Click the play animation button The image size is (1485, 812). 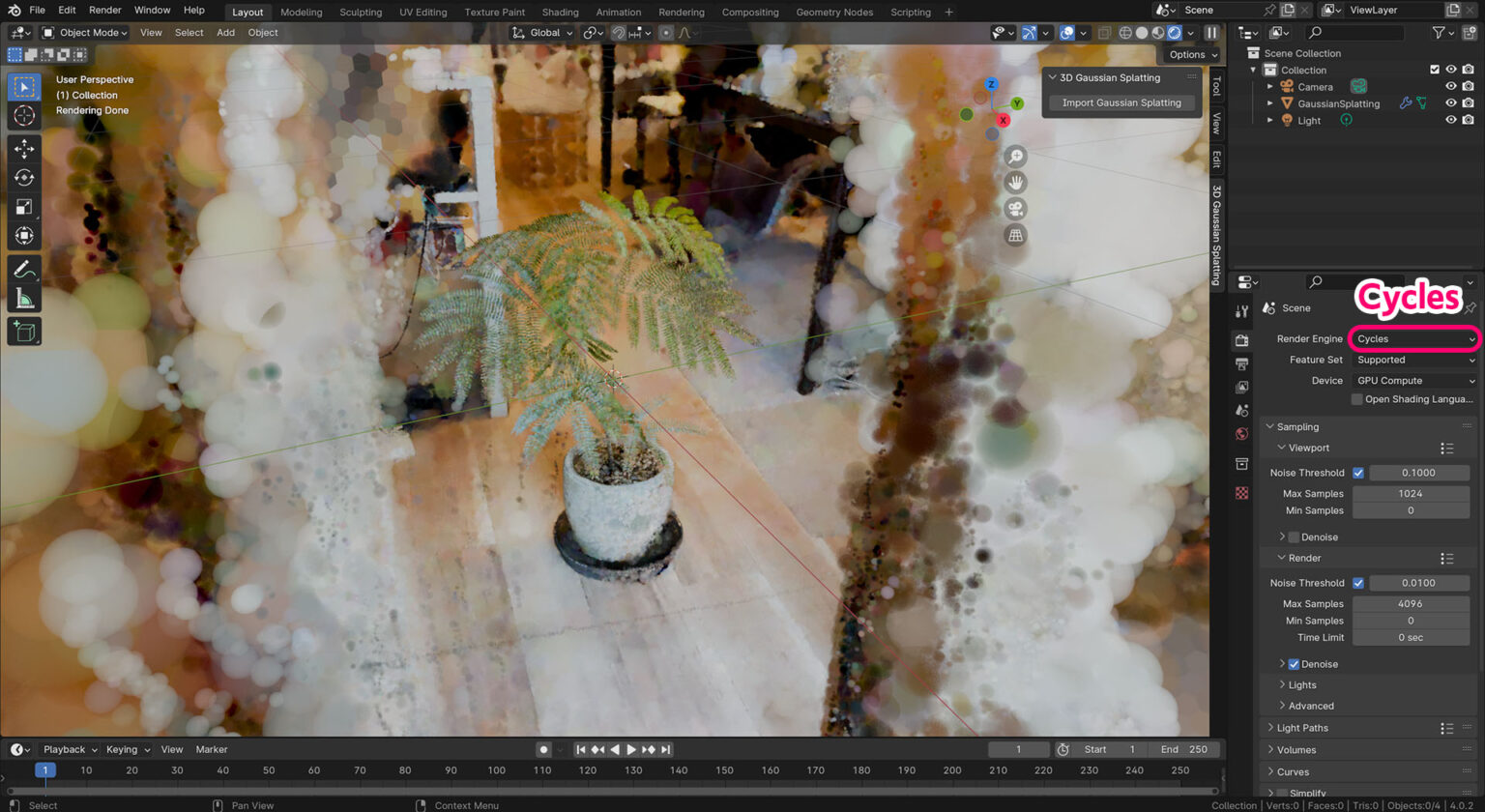[631, 749]
